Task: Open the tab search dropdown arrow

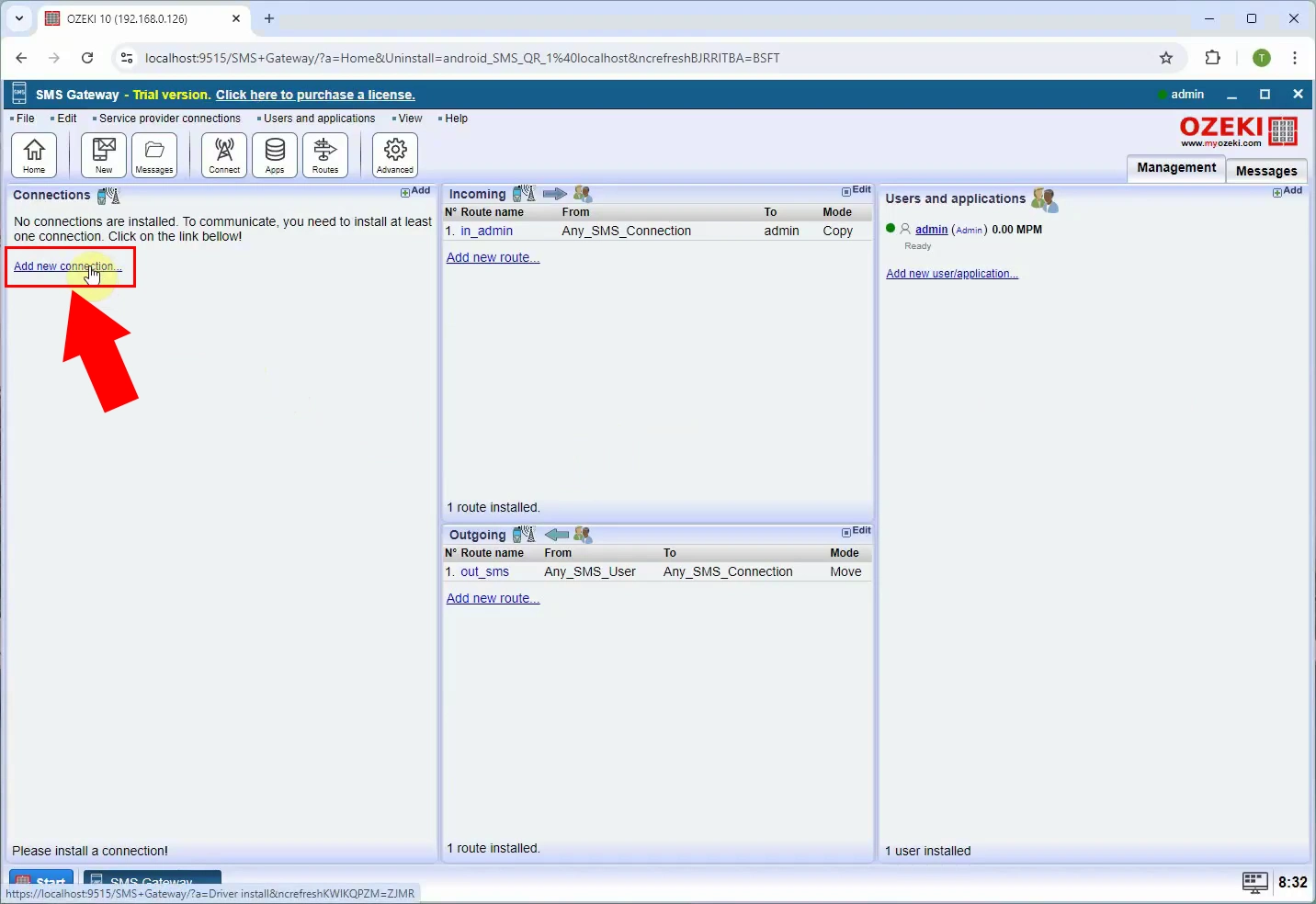Action: tap(18, 18)
